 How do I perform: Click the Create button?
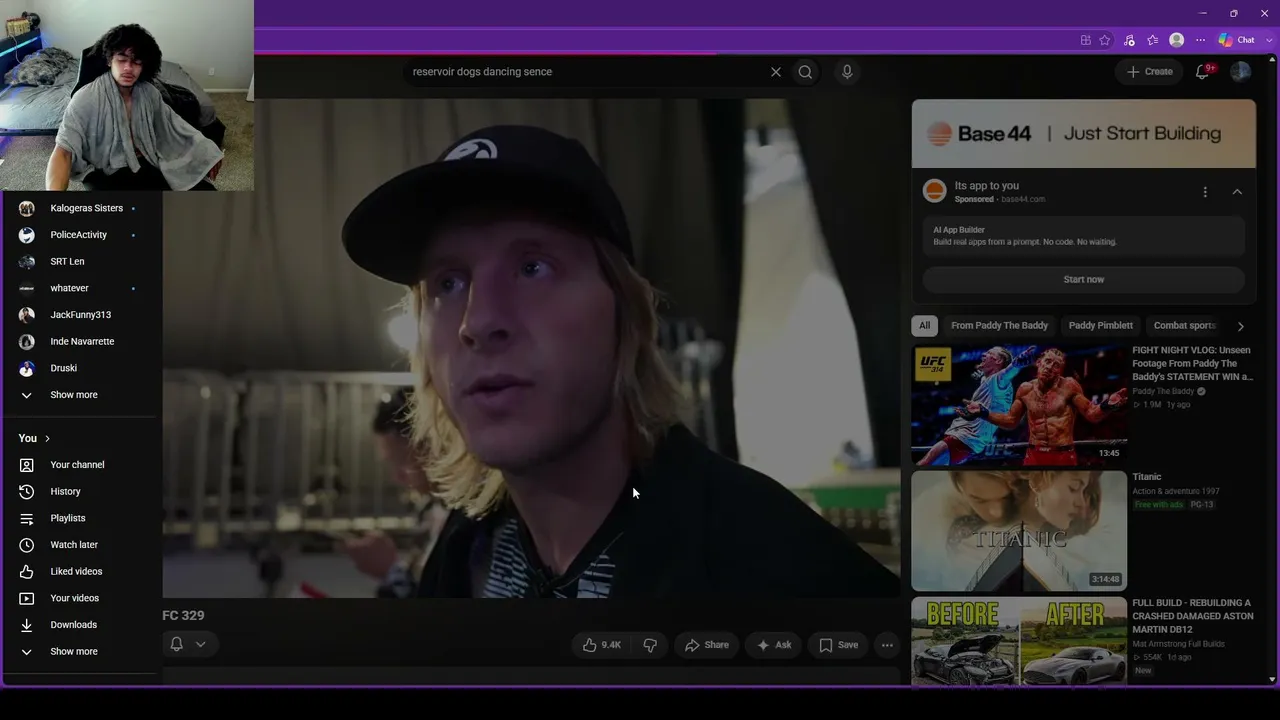[1149, 71]
